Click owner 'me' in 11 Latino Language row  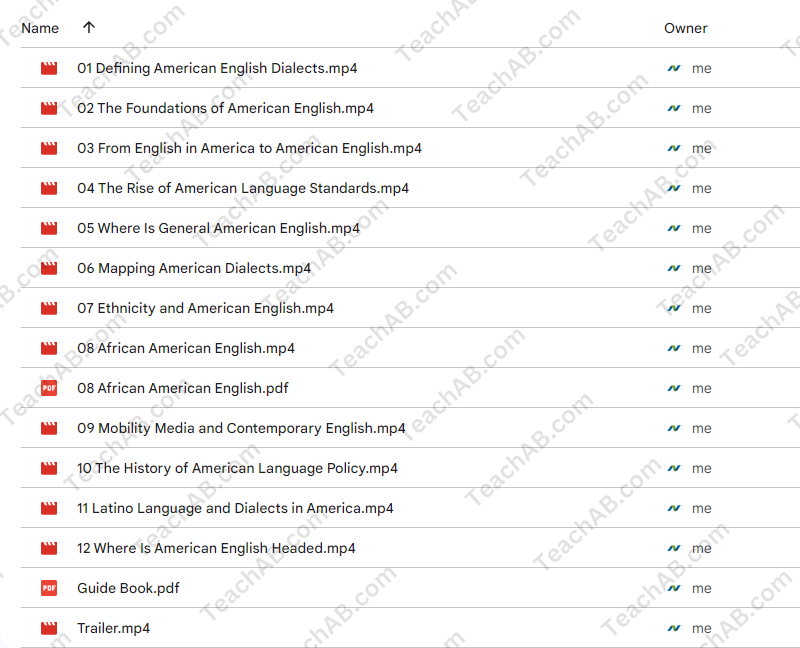(x=702, y=508)
